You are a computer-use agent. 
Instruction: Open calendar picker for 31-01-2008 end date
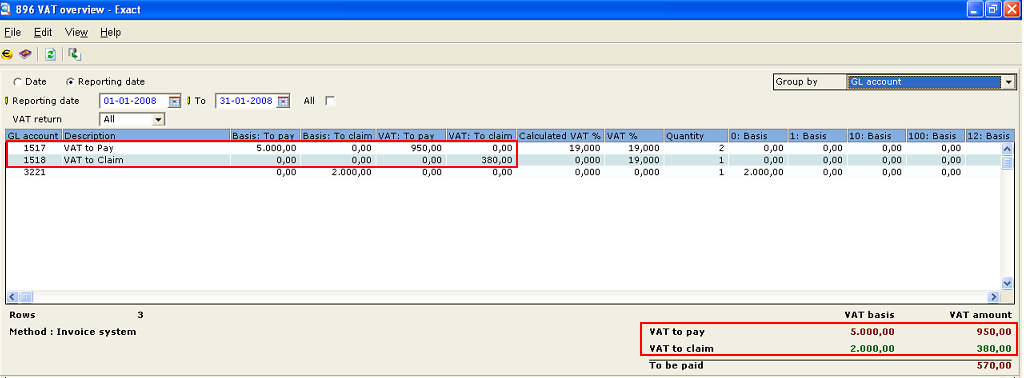[283, 101]
